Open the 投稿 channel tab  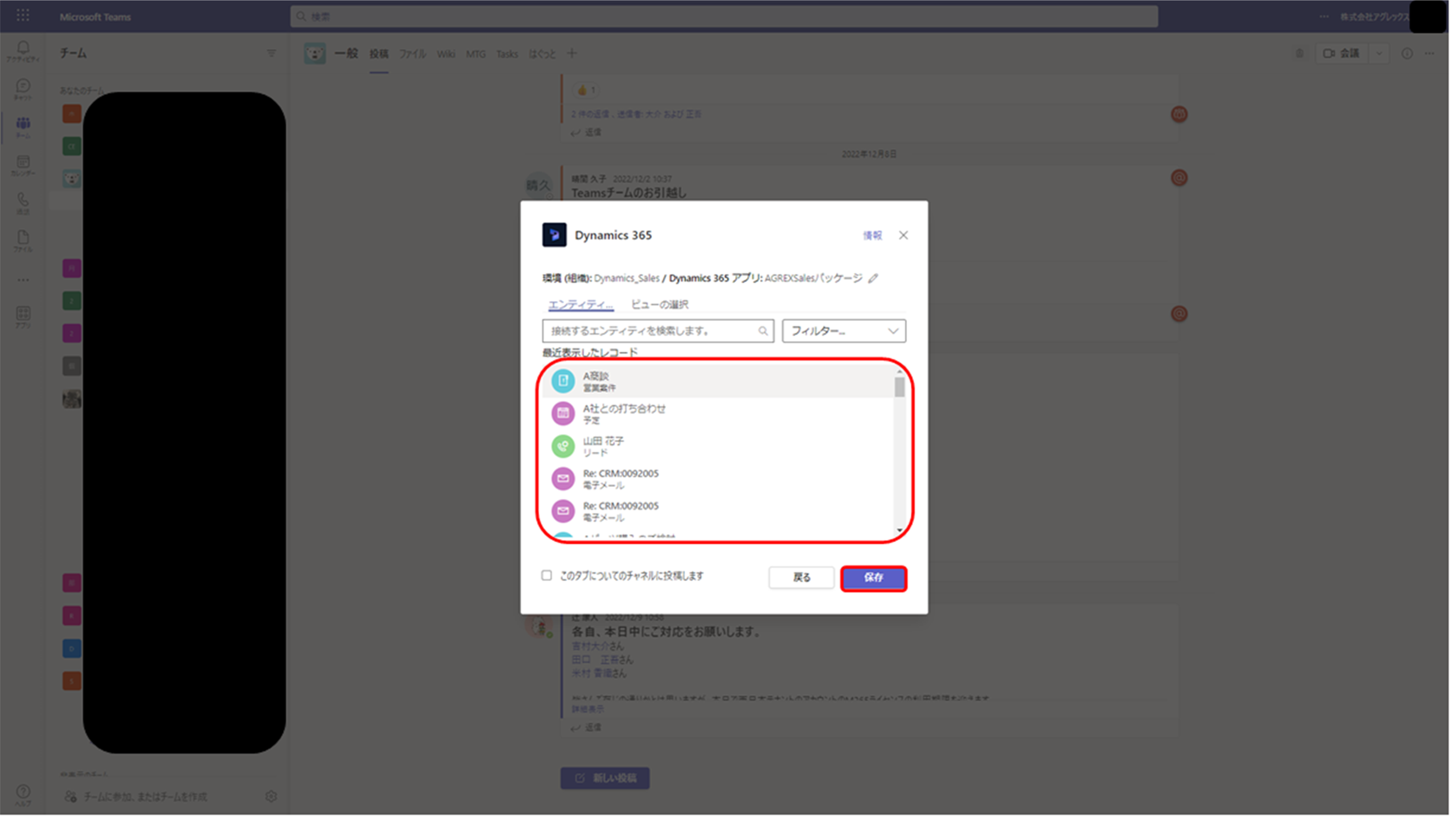click(379, 54)
